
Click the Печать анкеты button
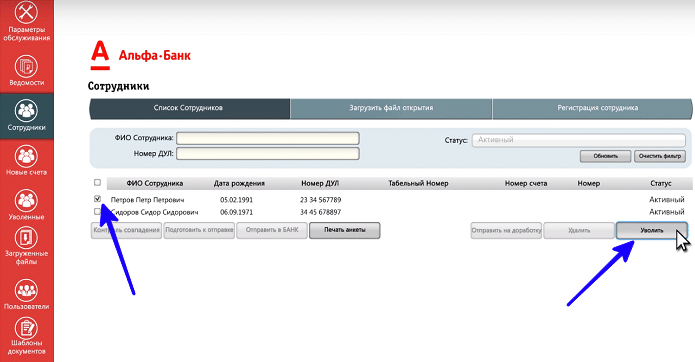pos(344,230)
